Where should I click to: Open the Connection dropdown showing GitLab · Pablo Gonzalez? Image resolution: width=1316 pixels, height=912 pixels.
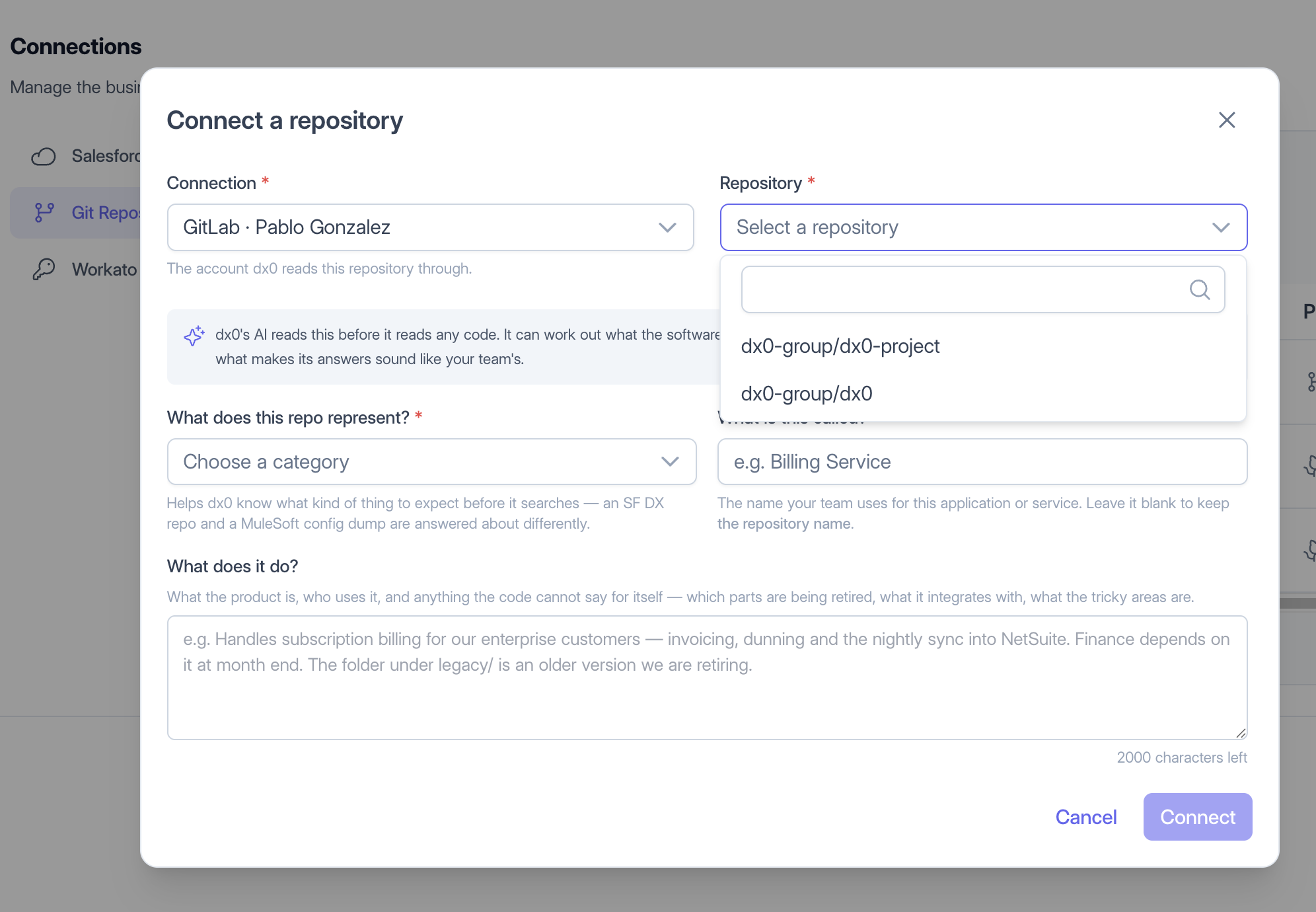coord(430,227)
